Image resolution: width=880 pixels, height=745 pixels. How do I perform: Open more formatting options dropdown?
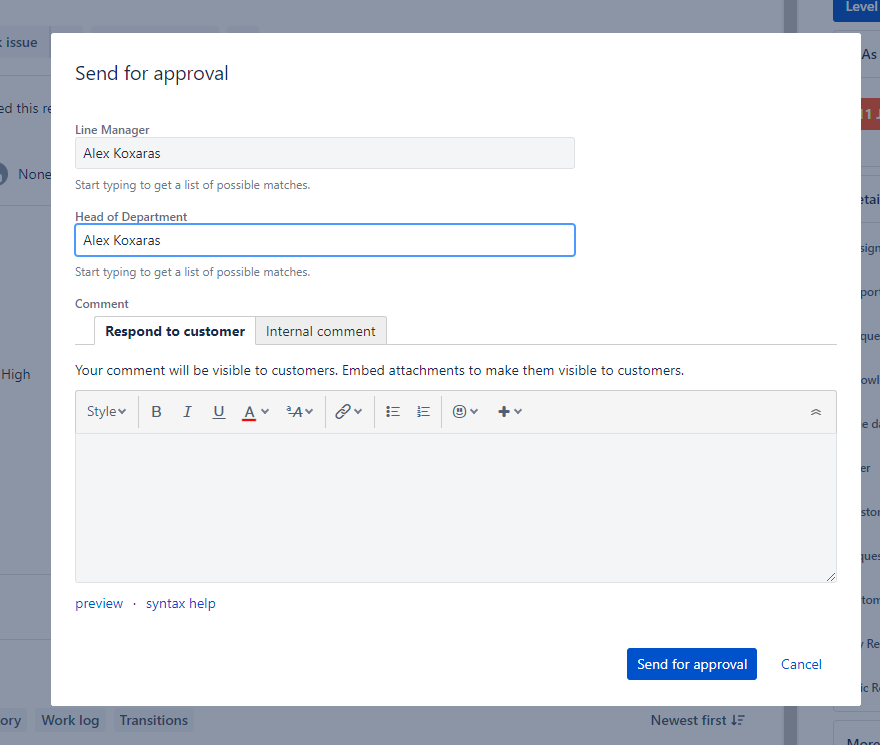(299, 412)
